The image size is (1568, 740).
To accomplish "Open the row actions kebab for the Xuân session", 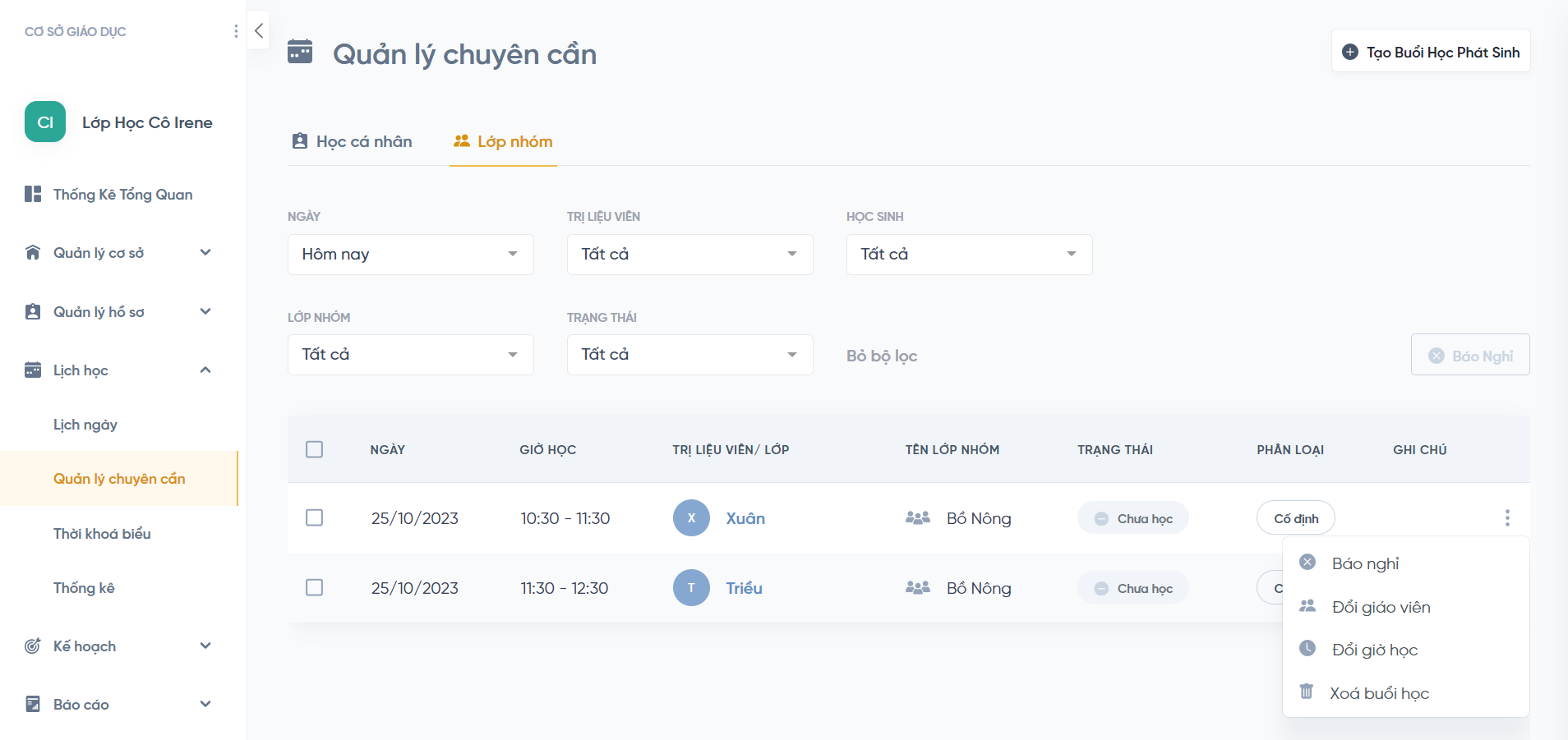I will click(x=1506, y=518).
